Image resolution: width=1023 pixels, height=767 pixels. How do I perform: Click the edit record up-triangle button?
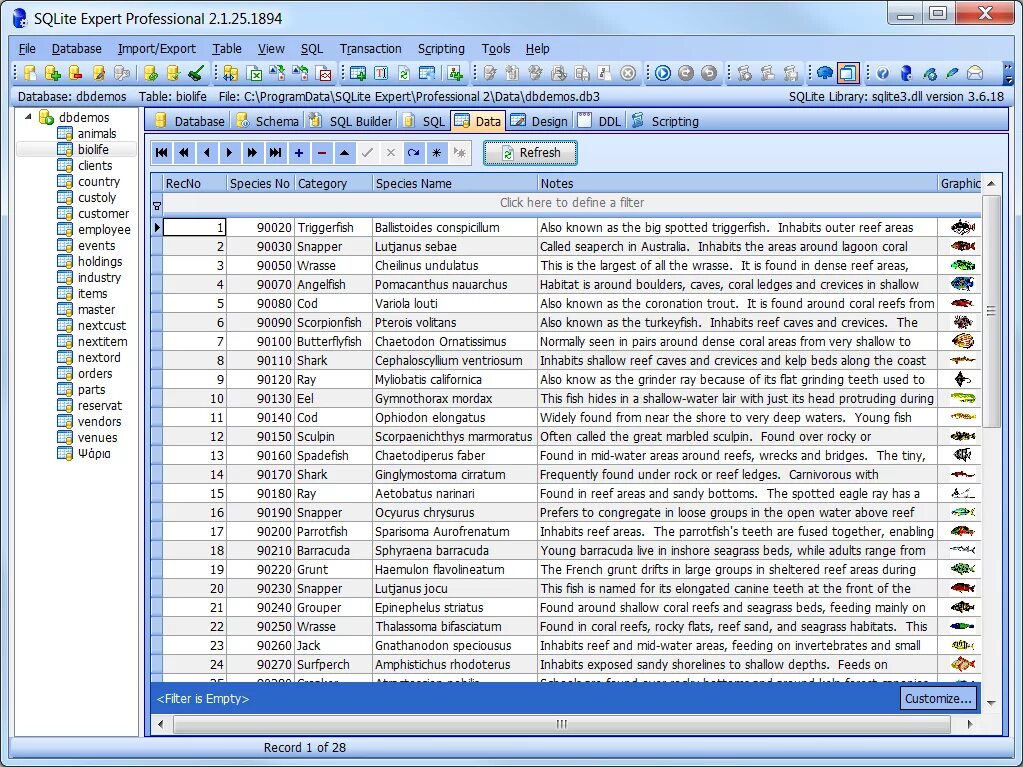344,153
